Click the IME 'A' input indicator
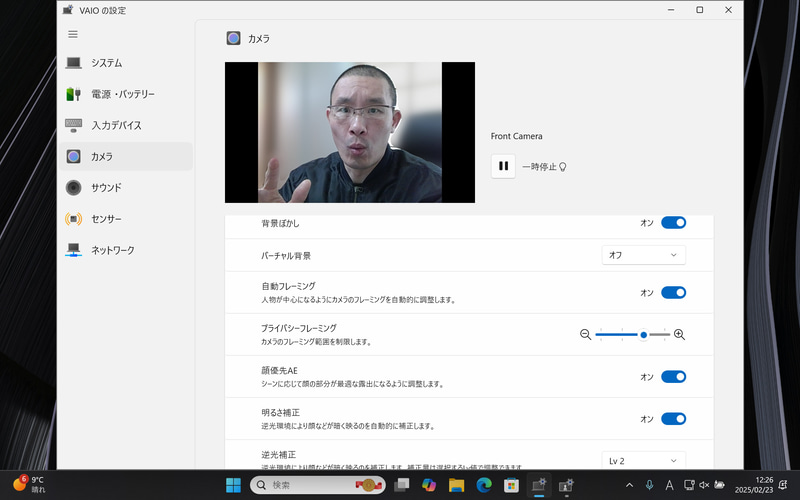The width and height of the screenshot is (800, 500). (x=669, y=485)
